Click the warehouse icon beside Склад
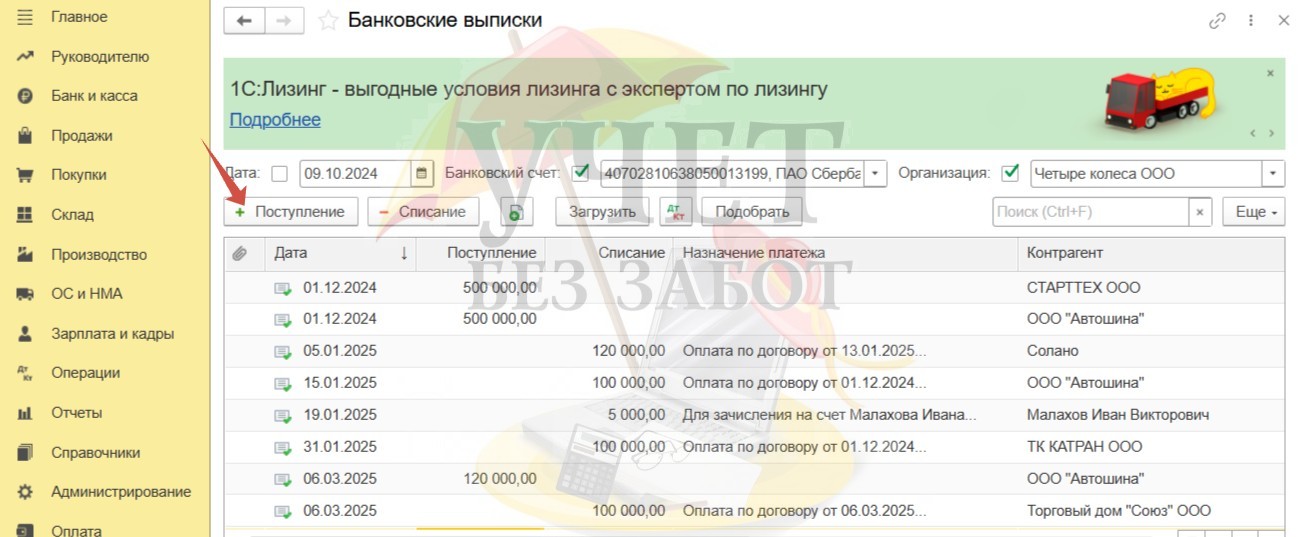Viewport: 1306px width, 537px height. pos(26,214)
